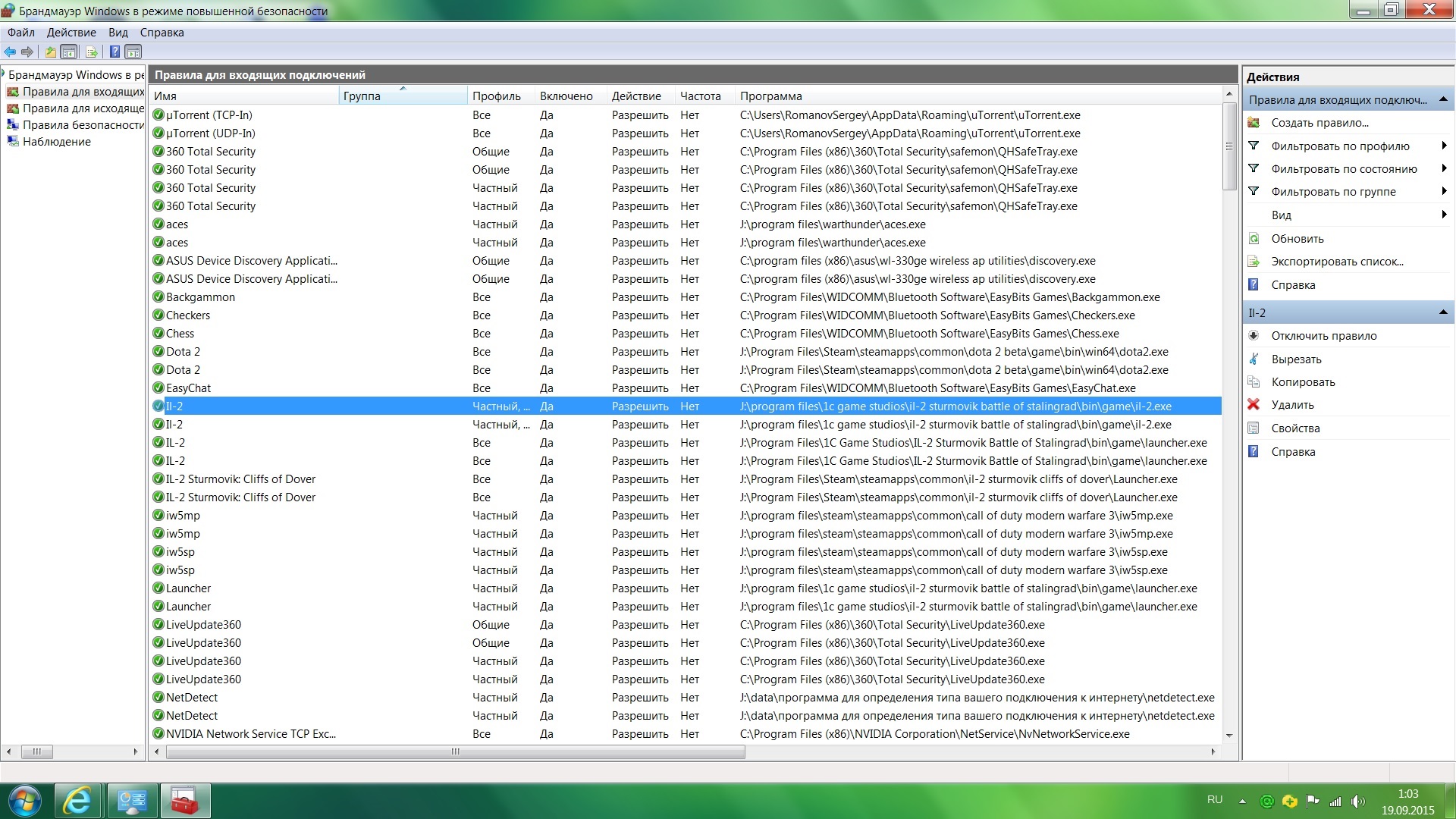
Task: Open the Файл menu
Action: click(21, 33)
